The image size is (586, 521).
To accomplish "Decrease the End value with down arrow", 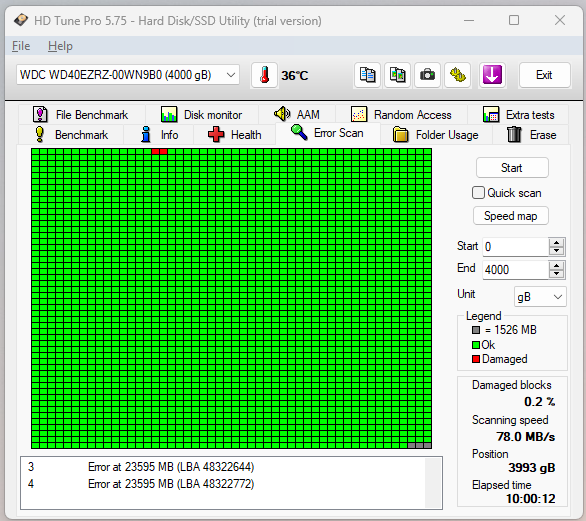I will pos(556,274).
